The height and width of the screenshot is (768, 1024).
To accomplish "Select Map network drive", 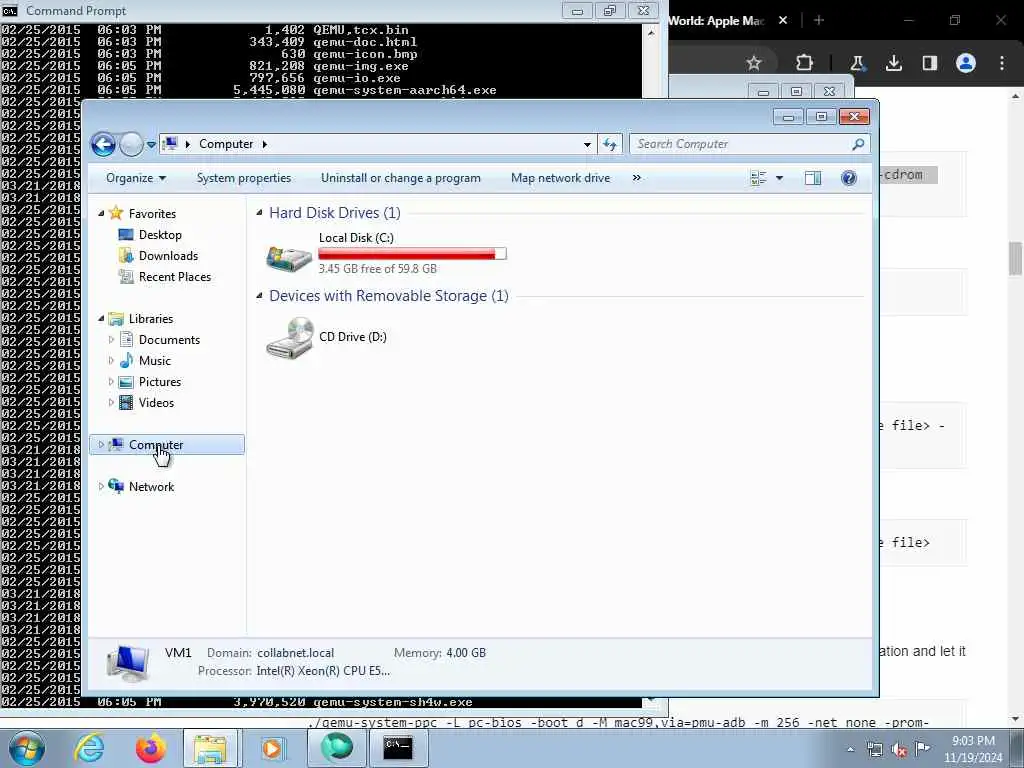I will pos(560,178).
